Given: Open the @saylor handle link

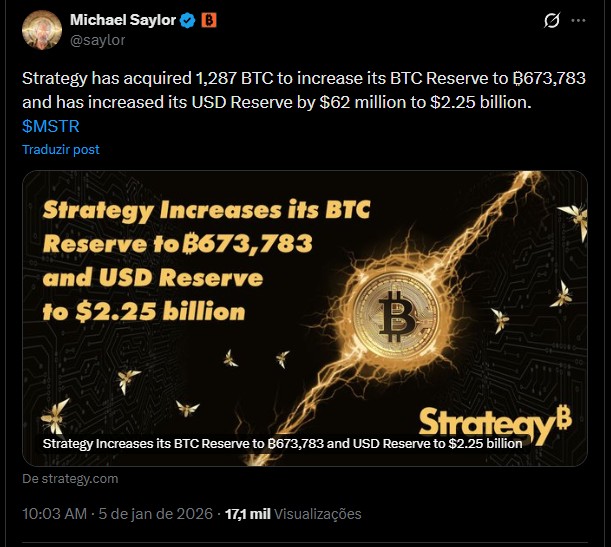Looking at the screenshot, I should click(x=97, y=40).
